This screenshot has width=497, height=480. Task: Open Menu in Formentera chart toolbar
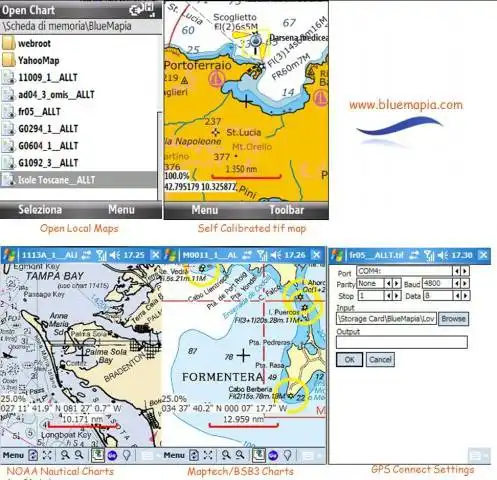[174, 455]
